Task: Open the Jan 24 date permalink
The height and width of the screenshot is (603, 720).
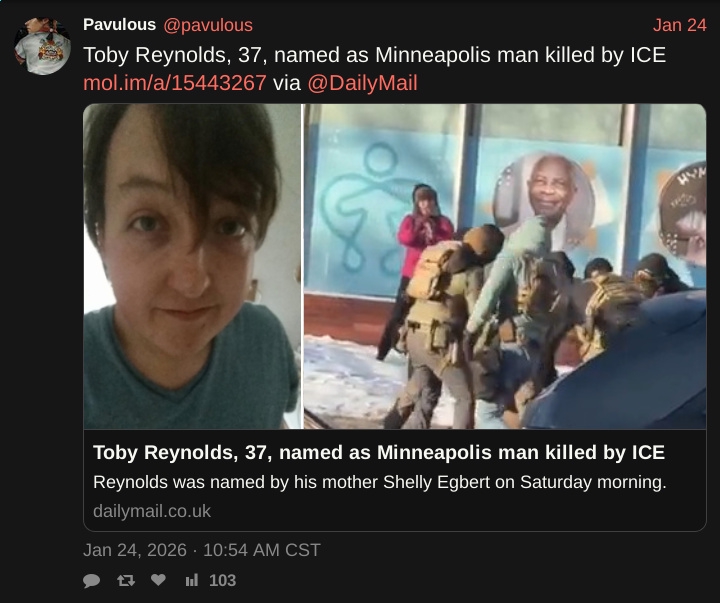Action: coord(680,25)
